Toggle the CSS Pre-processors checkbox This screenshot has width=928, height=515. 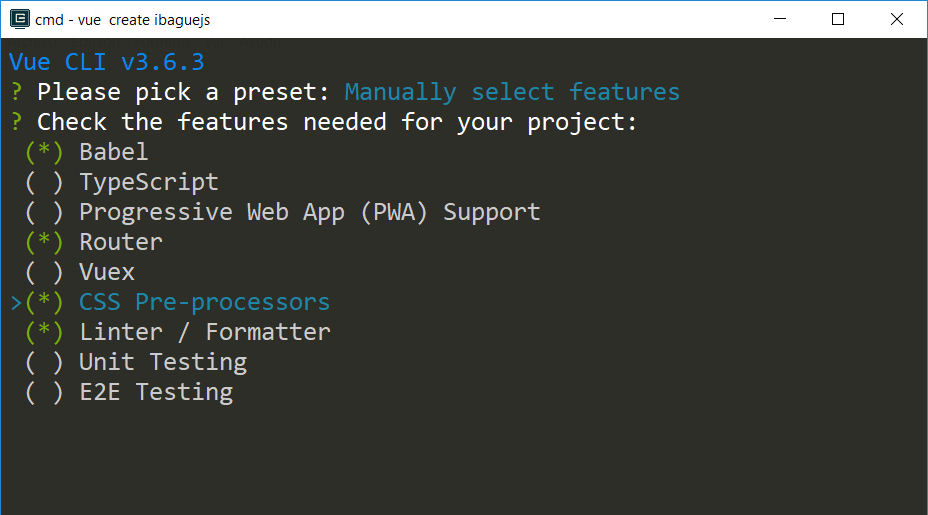pyautogui.click(x=44, y=302)
